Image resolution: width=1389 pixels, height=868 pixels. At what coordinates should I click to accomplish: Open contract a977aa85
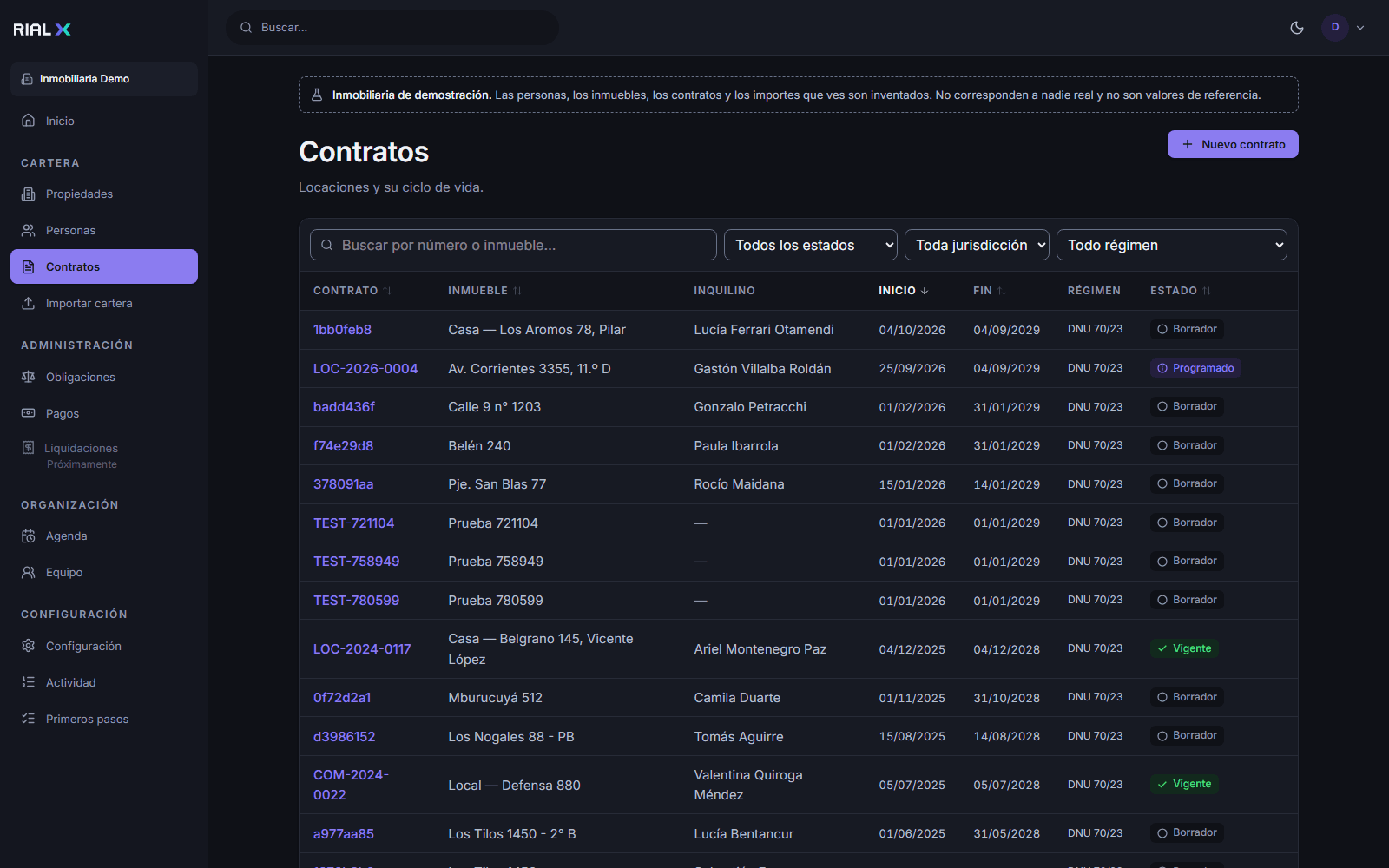(x=344, y=834)
